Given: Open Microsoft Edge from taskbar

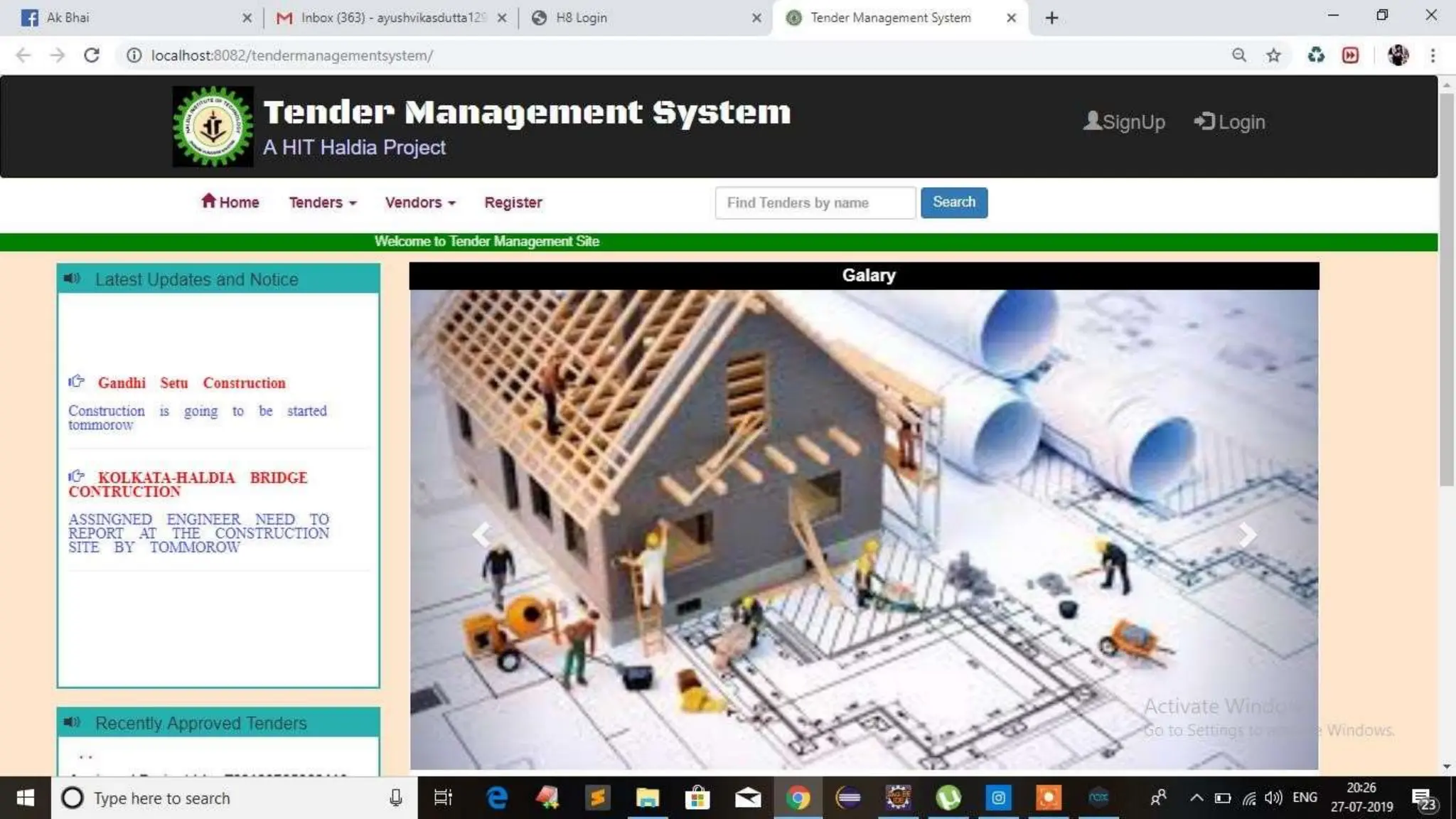Looking at the screenshot, I should [x=497, y=798].
